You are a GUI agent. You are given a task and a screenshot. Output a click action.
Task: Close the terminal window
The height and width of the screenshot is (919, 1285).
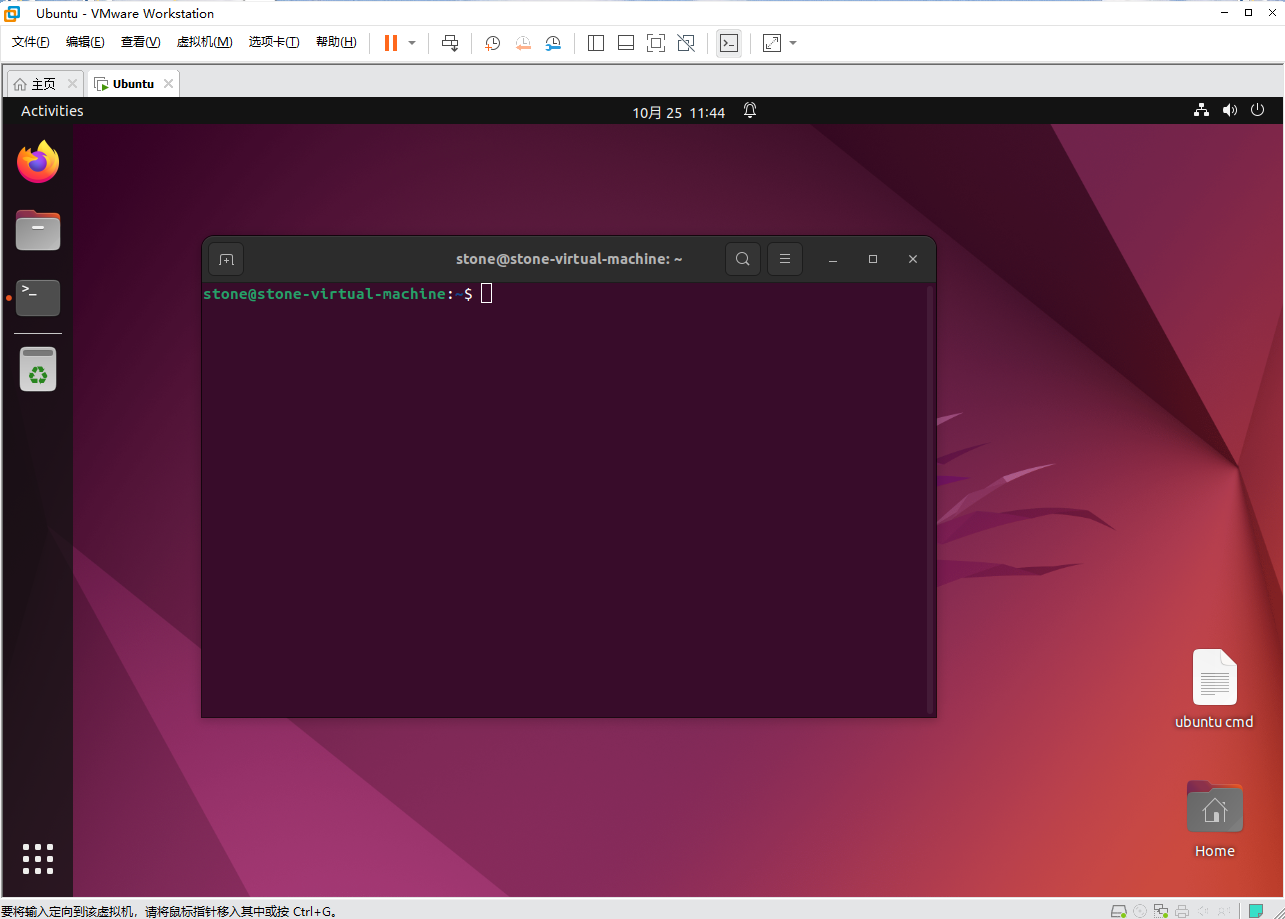(x=913, y=259)
